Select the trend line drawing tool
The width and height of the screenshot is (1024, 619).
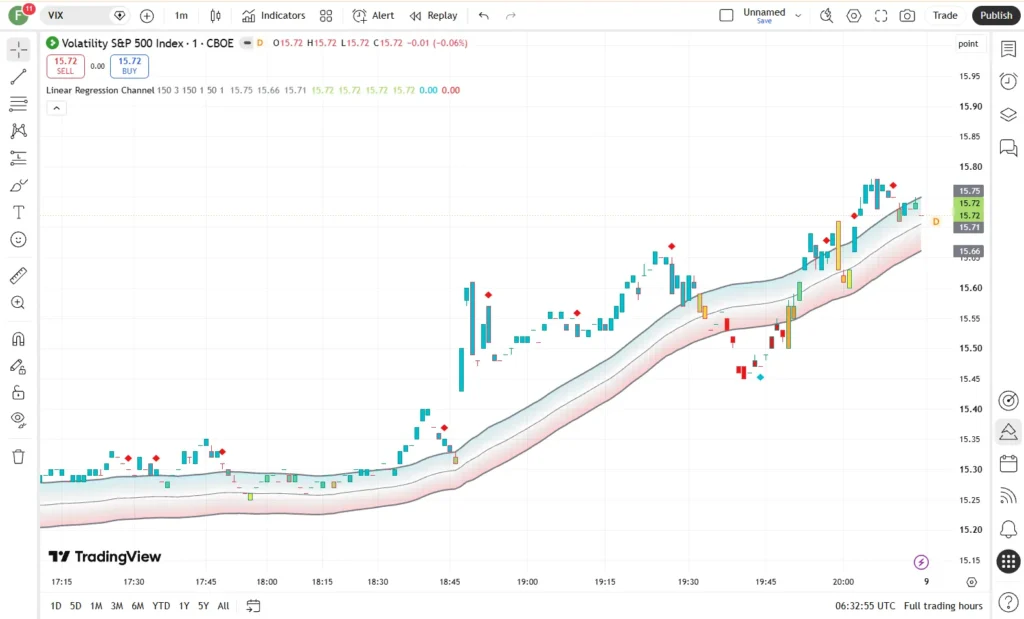point(18,77)
